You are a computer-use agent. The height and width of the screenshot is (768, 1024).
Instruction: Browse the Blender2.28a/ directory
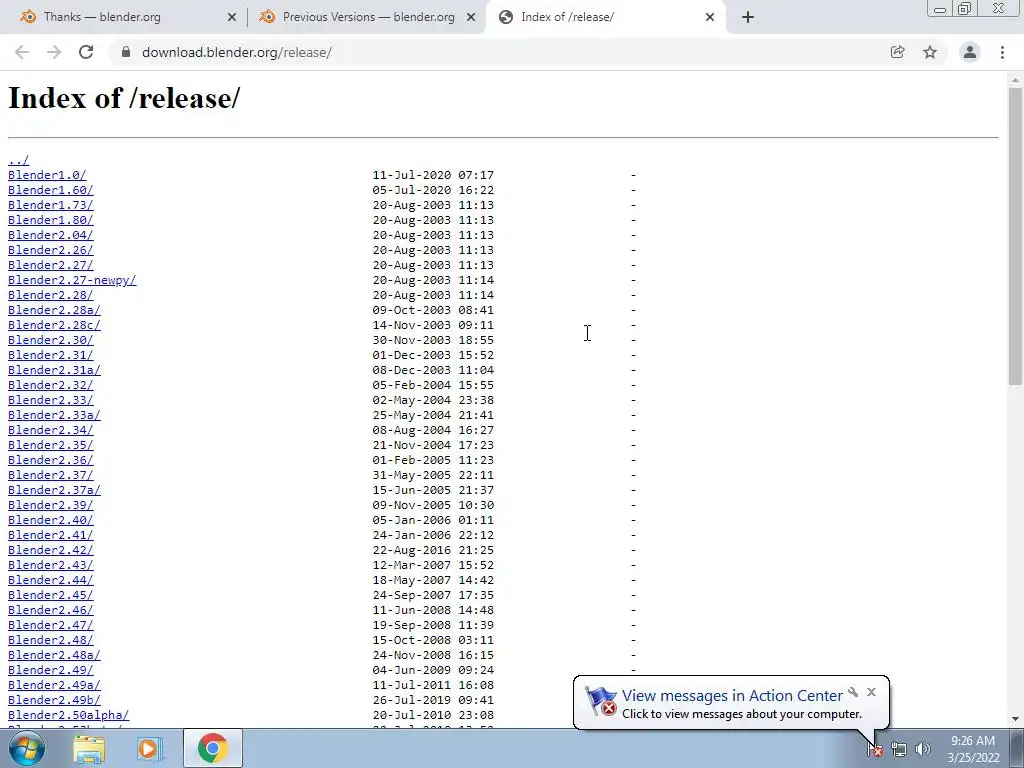click(54, 310)
